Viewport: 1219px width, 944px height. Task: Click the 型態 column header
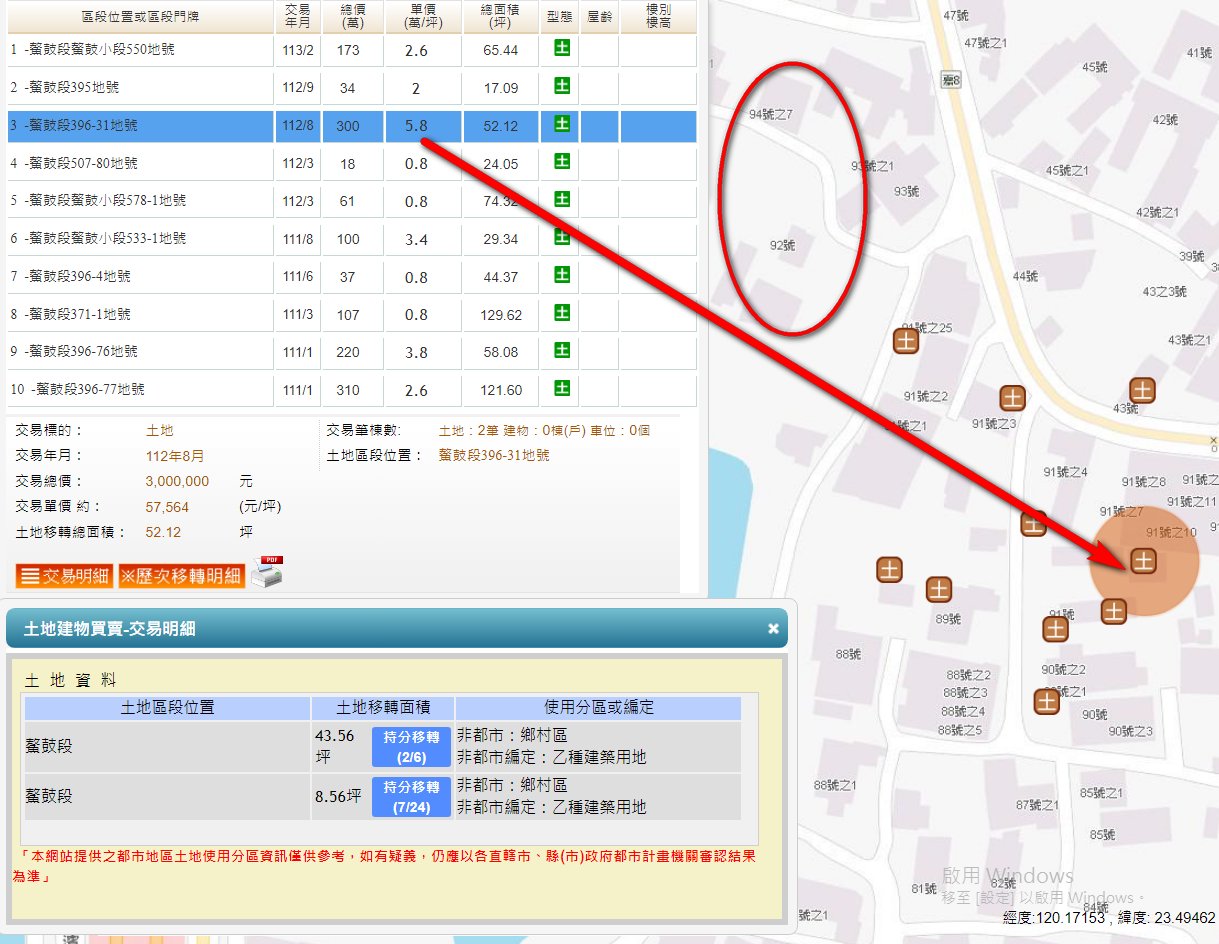[x=560, y=17]
